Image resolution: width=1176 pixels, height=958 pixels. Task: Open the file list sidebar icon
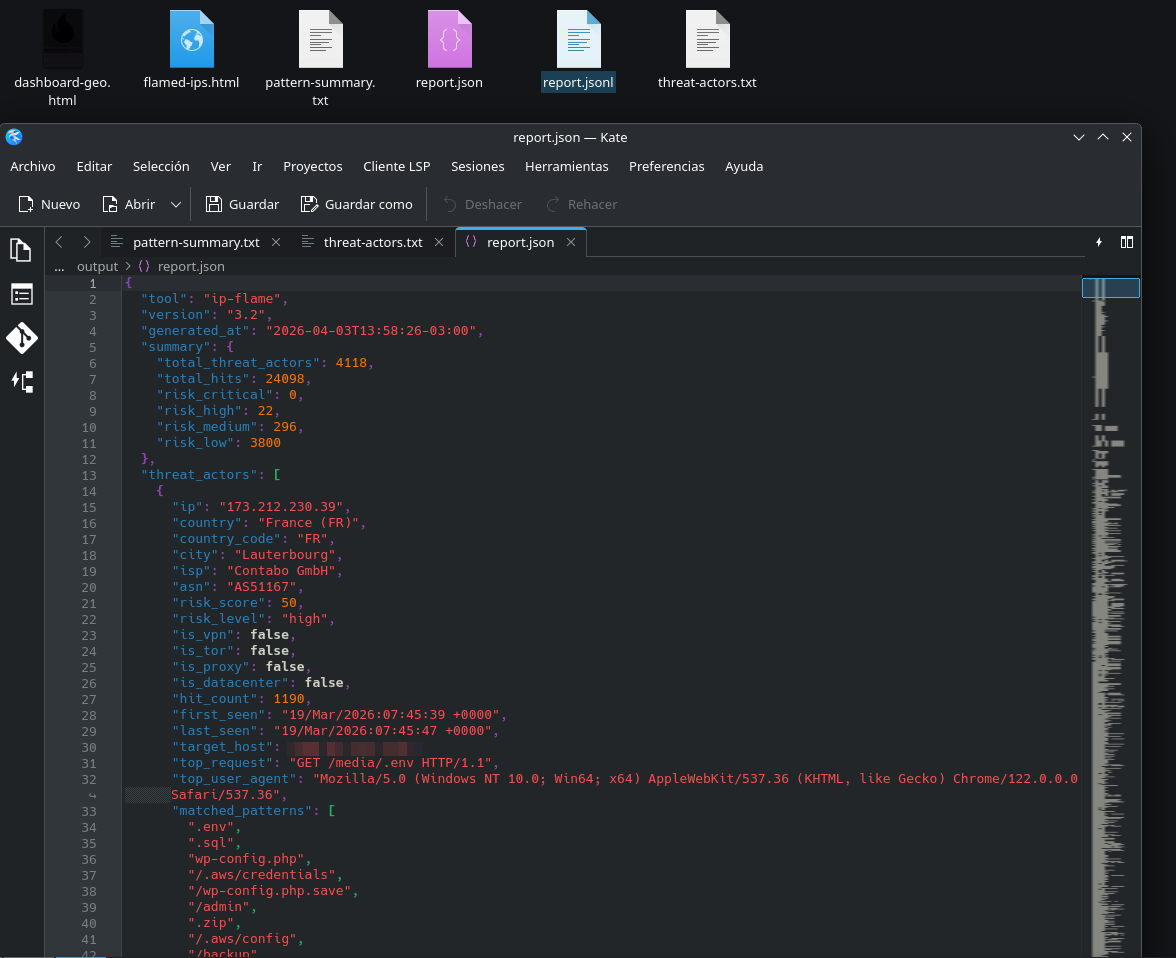point(21,294)
